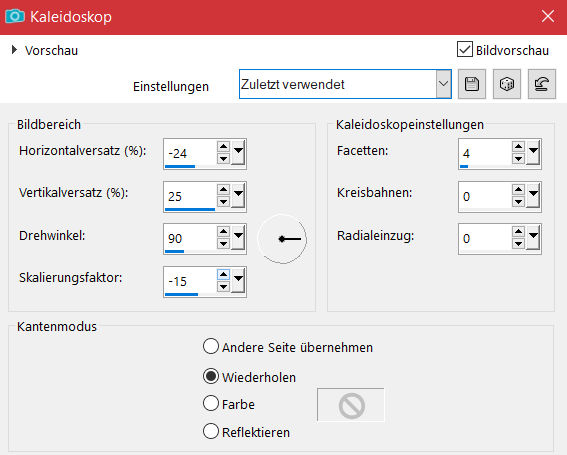The image size is (567, 455).
Task: Click the disabled Farbe color swatch
Action: tap(351, 405)
